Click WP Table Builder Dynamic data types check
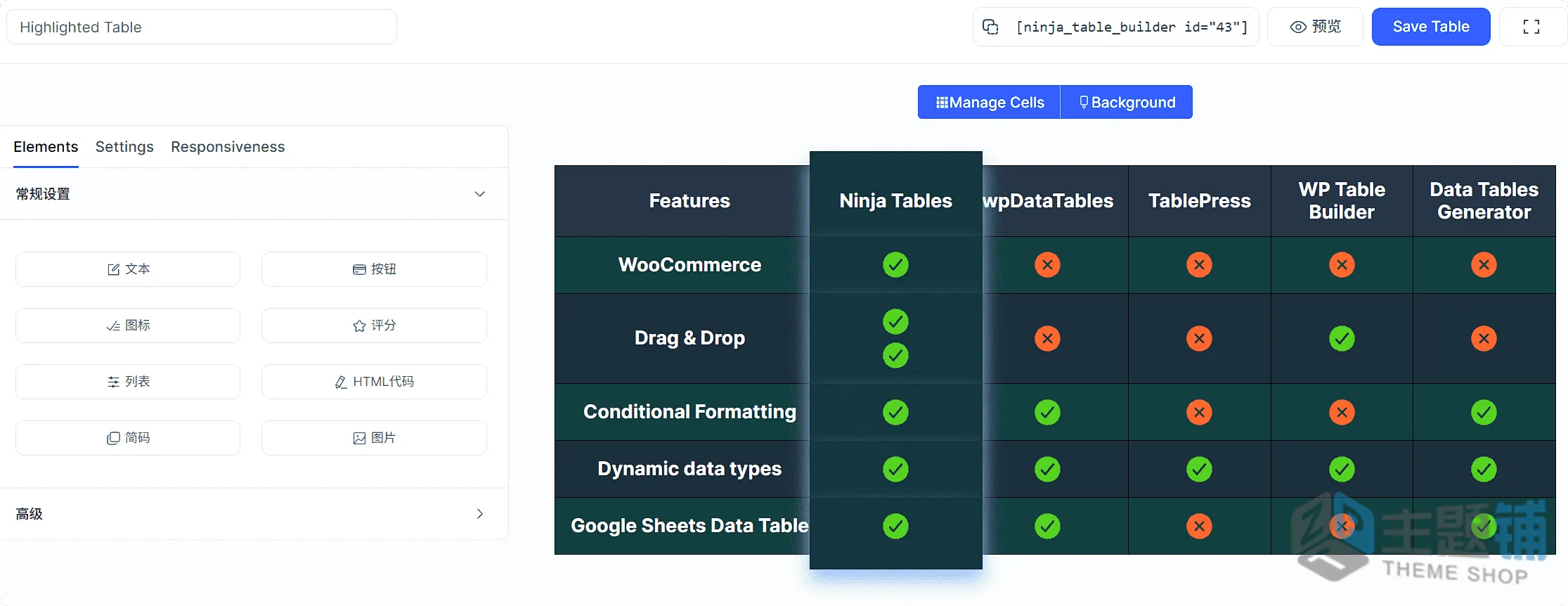The width and height of the screenshot is (1568, 606). click(x=1342, y=470)
